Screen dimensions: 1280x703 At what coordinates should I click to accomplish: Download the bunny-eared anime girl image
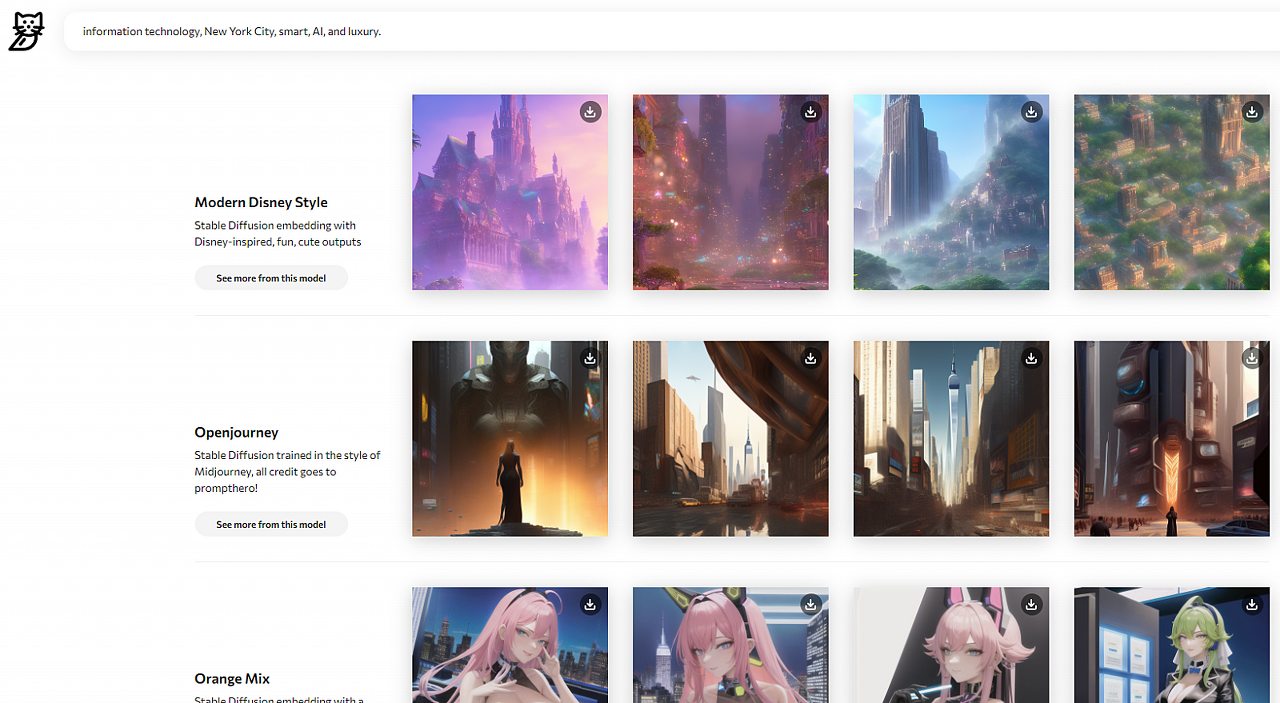tap(1031, 604)
